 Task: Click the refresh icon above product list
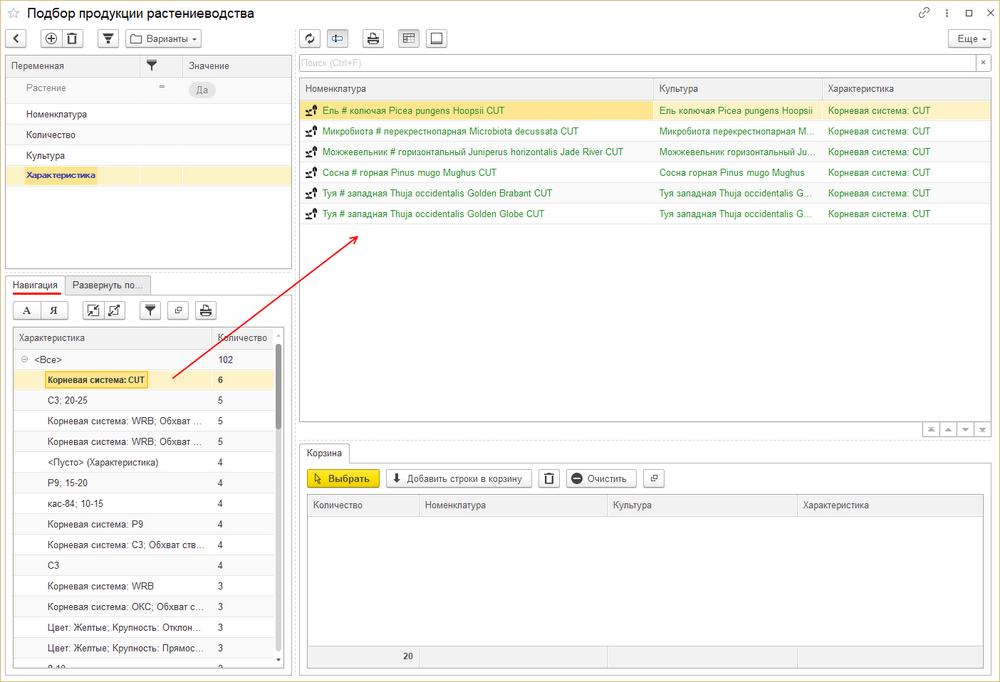(x=310, y=39)
